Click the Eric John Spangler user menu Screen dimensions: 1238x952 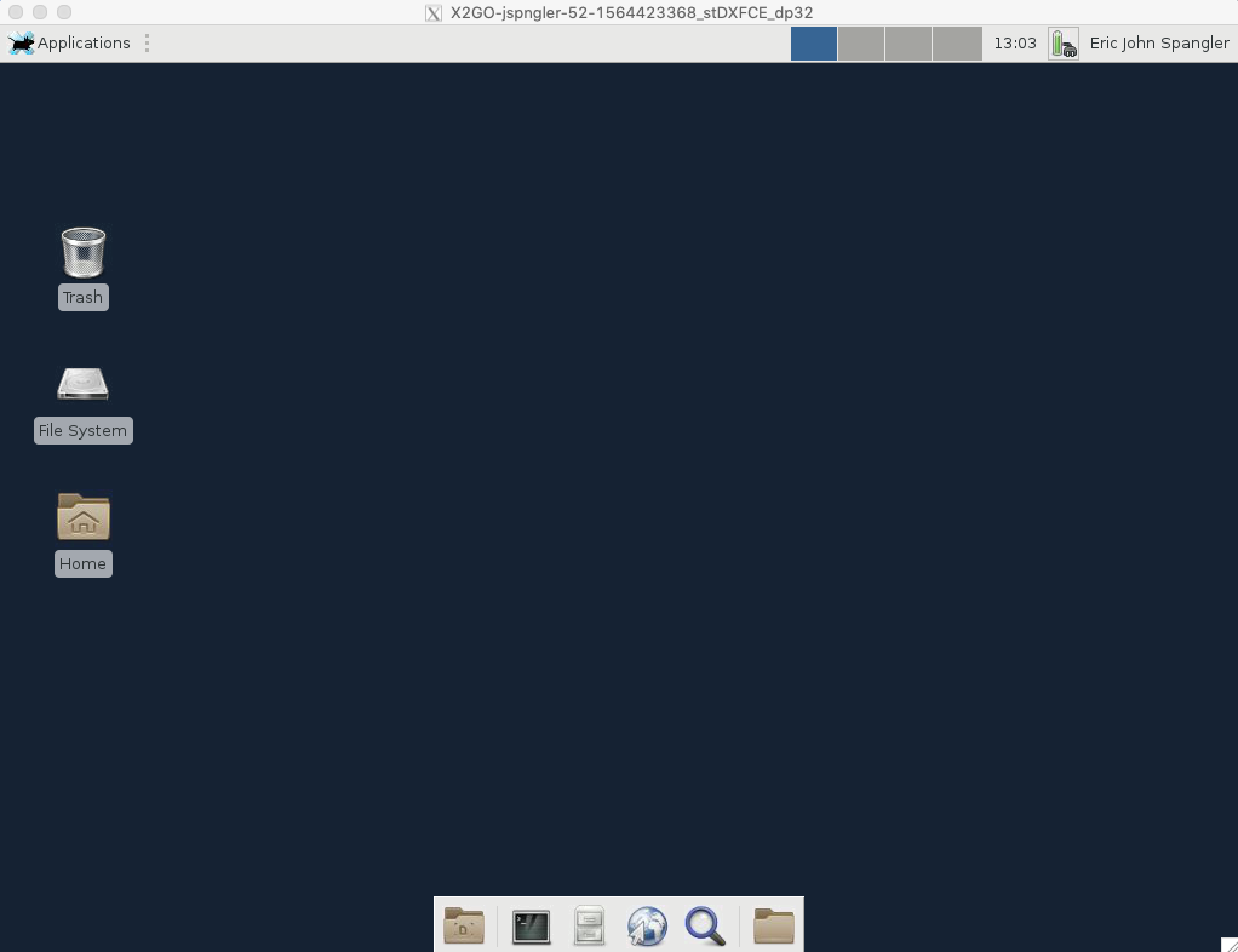pyautogui.click(x=1158, y=42)
